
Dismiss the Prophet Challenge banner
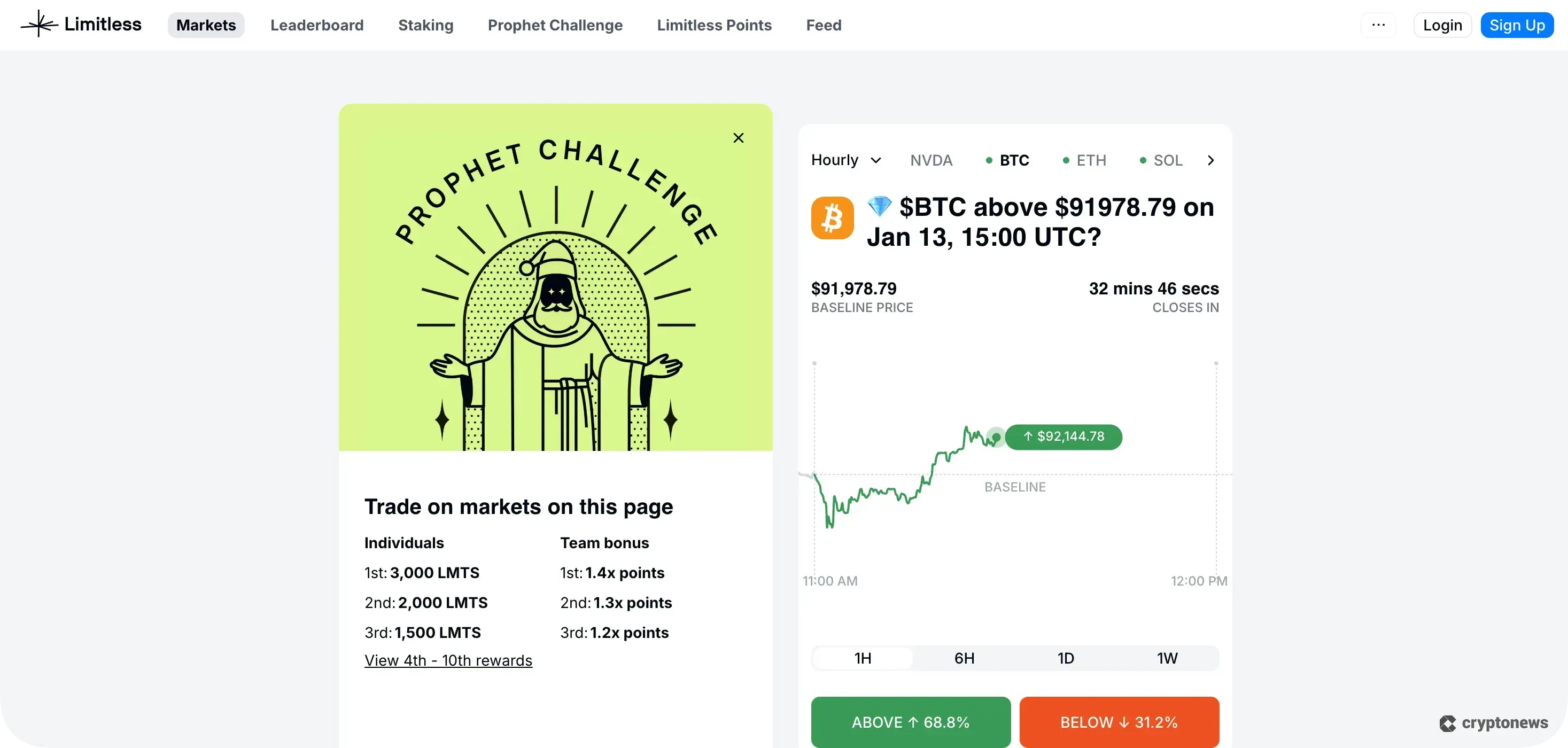(x=739, y=137)
